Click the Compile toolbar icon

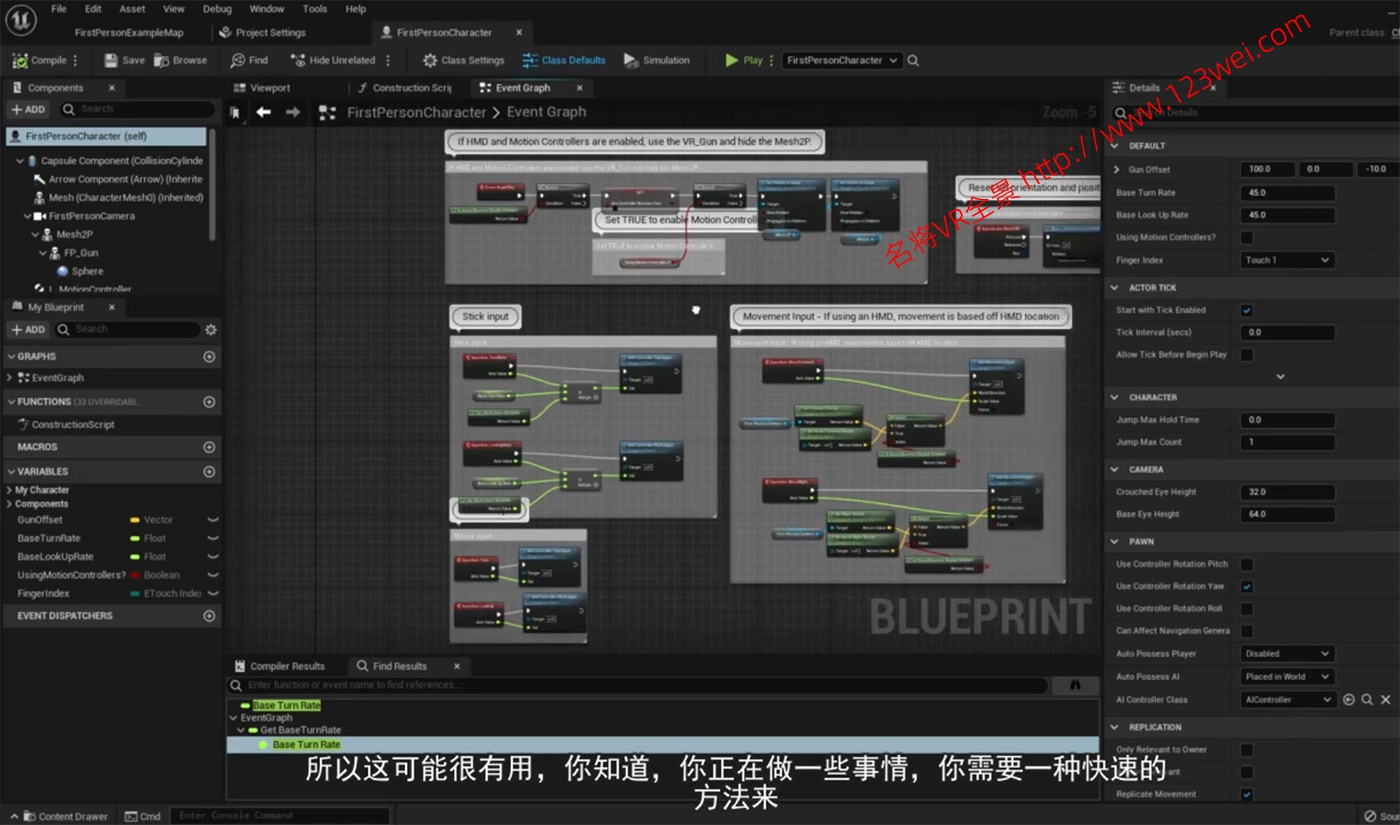click(21, 60)
